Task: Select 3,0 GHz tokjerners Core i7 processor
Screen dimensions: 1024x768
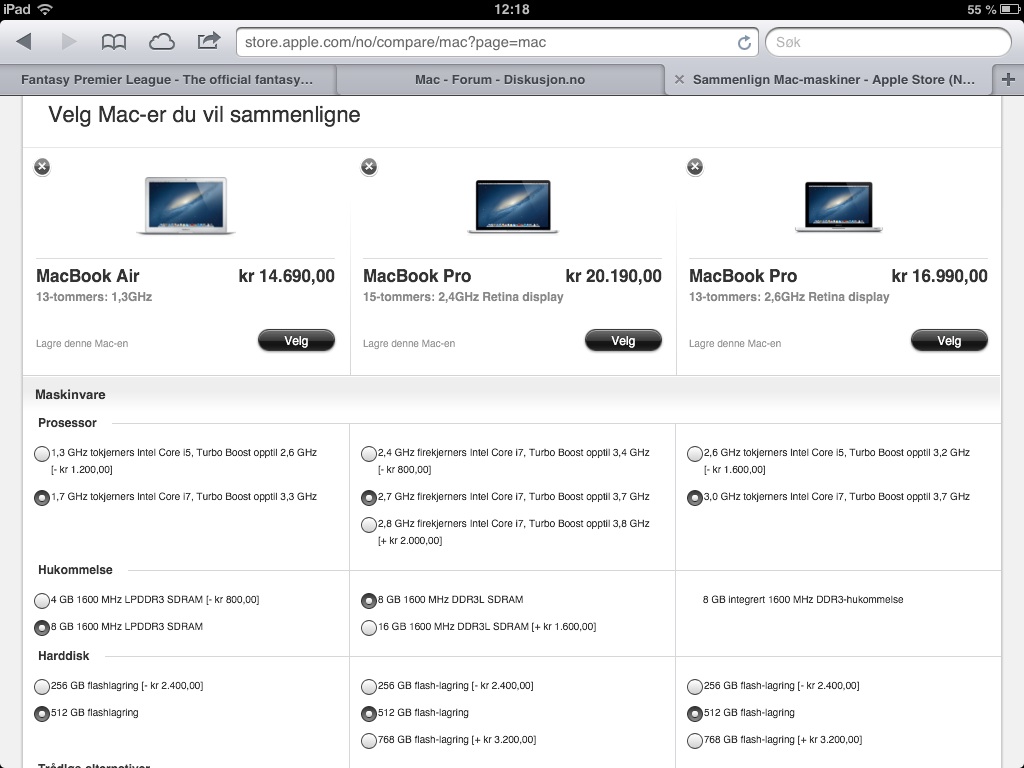Action: [695, 498]
